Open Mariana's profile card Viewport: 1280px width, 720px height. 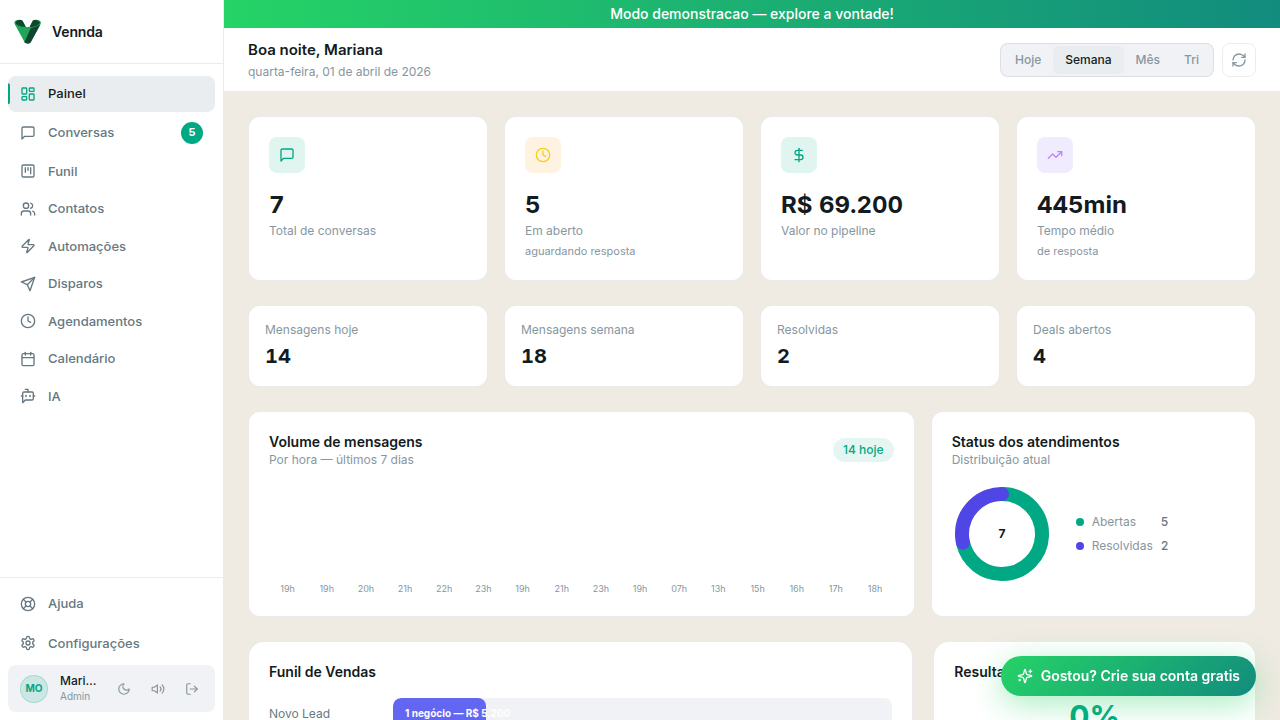60,688
